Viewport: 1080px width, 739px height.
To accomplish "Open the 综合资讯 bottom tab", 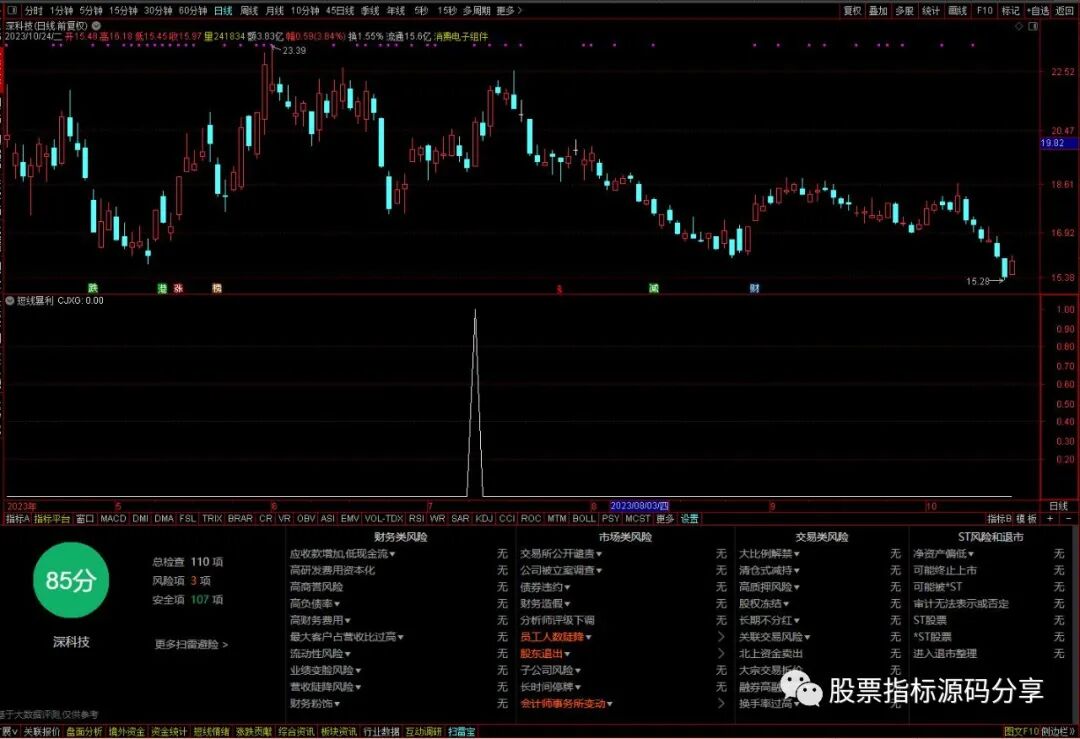I will (297, 731).
